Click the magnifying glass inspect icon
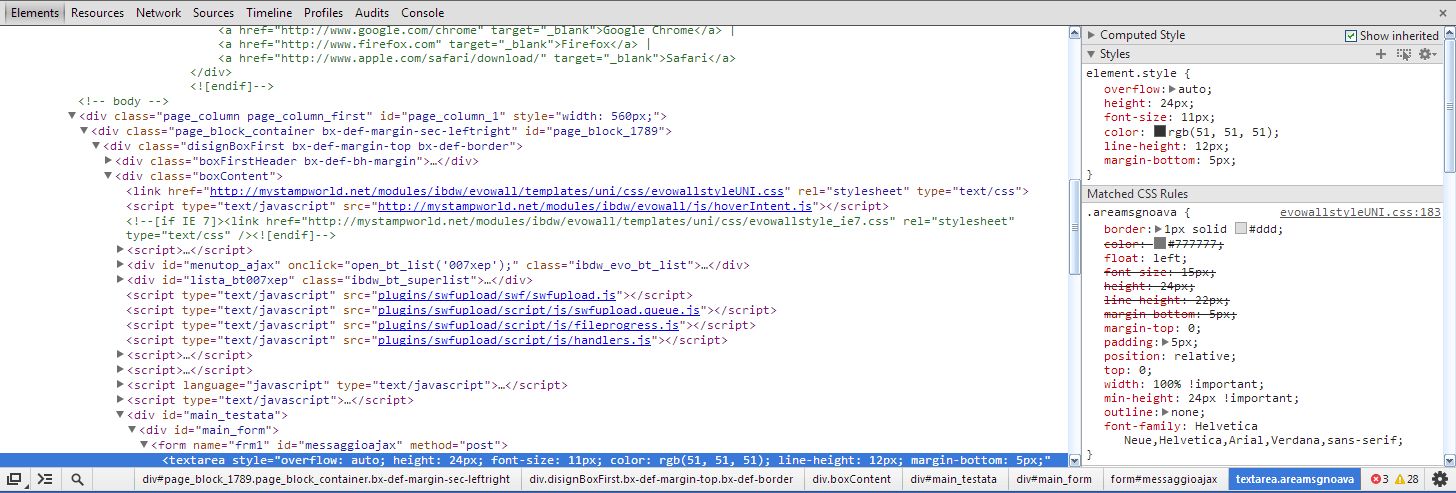The height and width of the screenshot is (493, 1456). [x=77, y=480]
